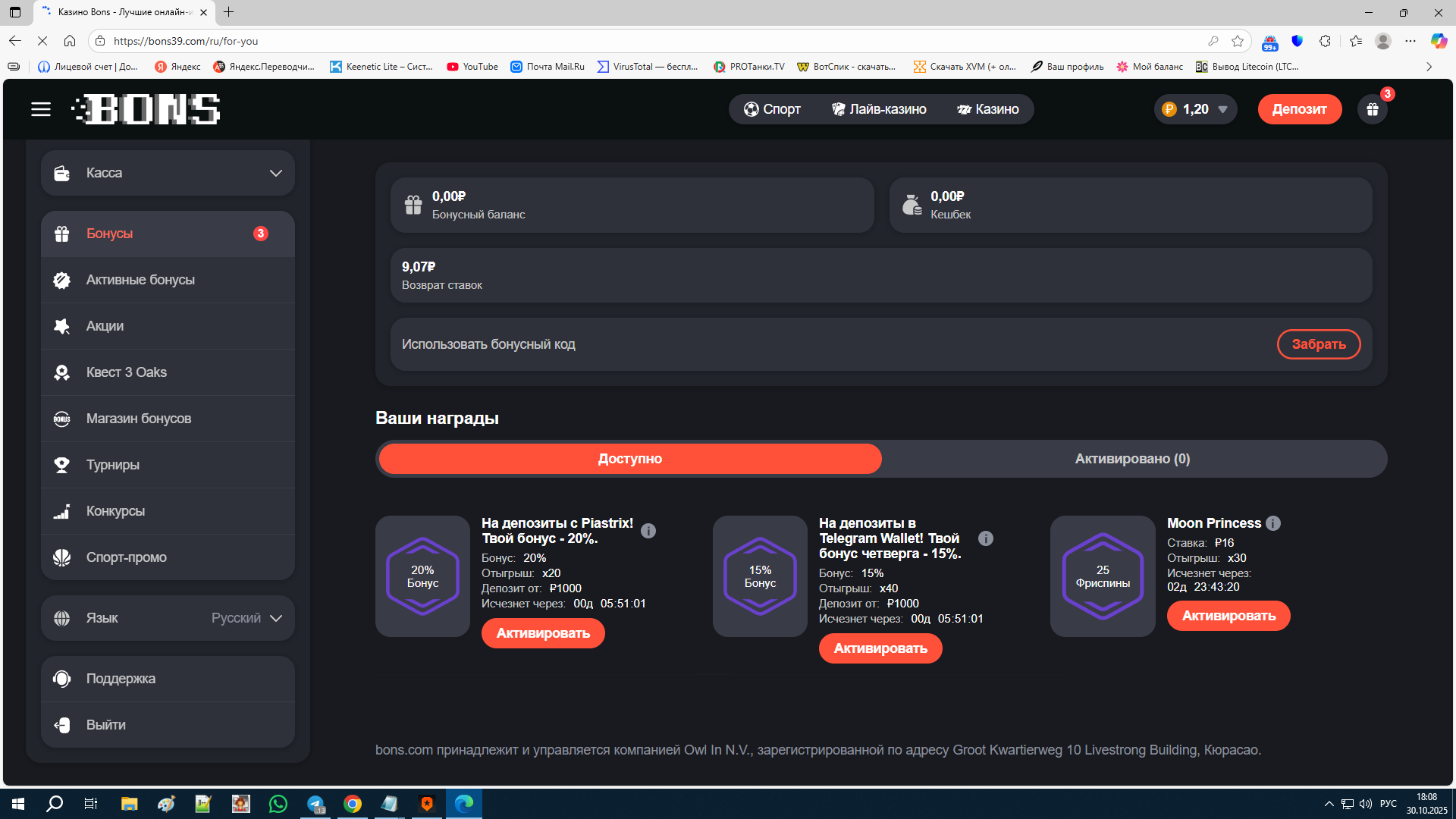Viewport: 1456px width, 819px height.
Task: Click info icon beside Telegram Wallet bonus
Action: click(986, 538)
